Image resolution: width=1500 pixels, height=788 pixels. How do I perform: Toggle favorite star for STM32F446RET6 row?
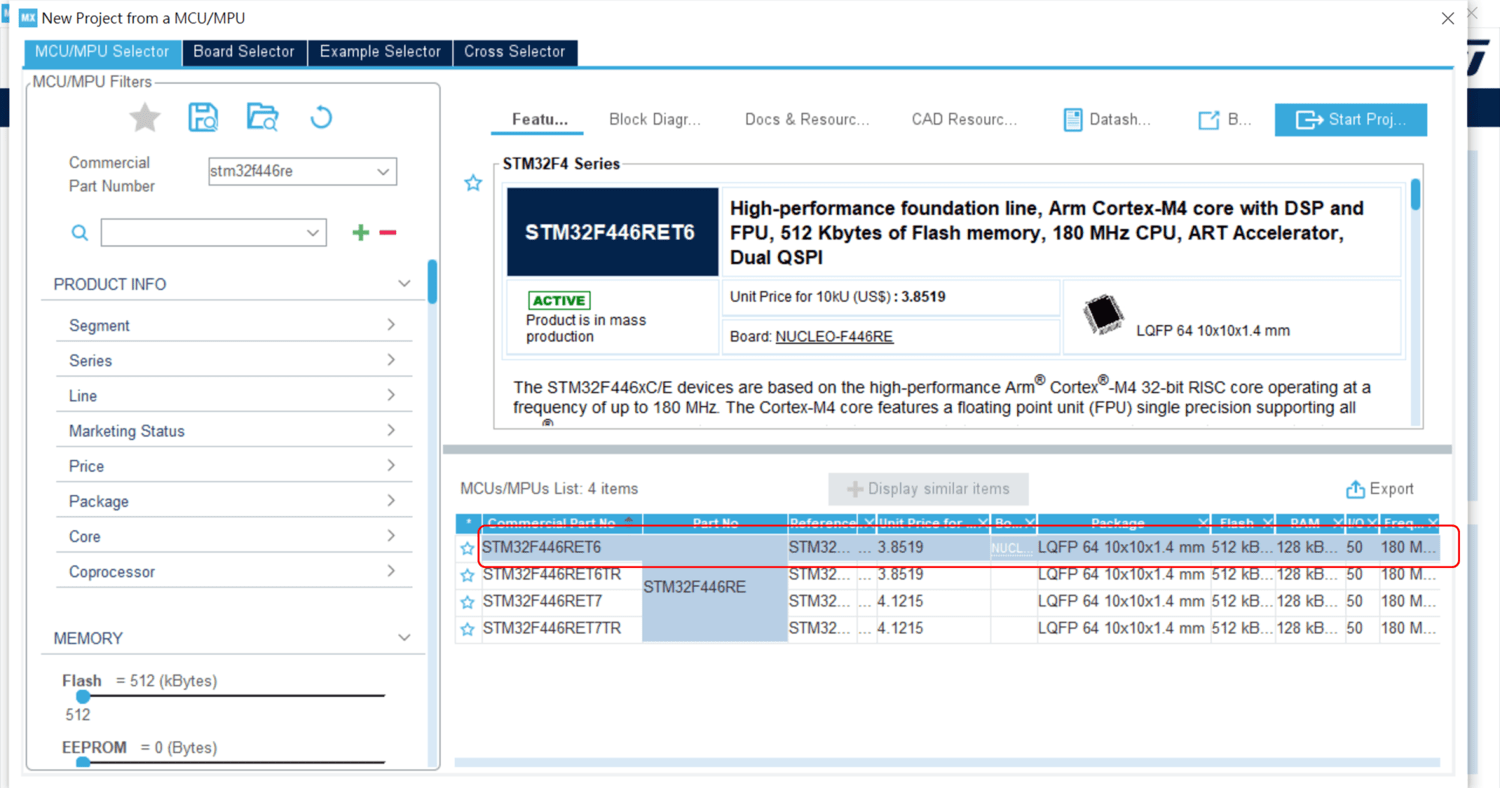[x=467, y=548]
